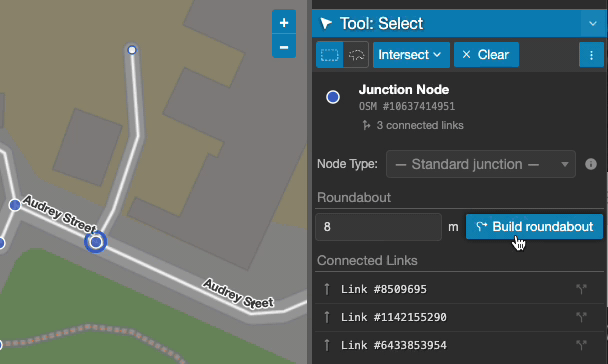
Task: Select the lasso selection mode
Action: pyautogui.click(x=356, y=55)
